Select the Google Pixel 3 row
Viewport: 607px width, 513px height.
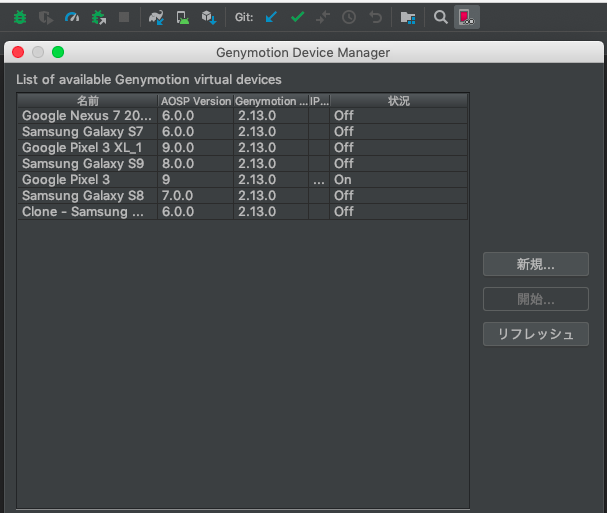tap(242, 180)
